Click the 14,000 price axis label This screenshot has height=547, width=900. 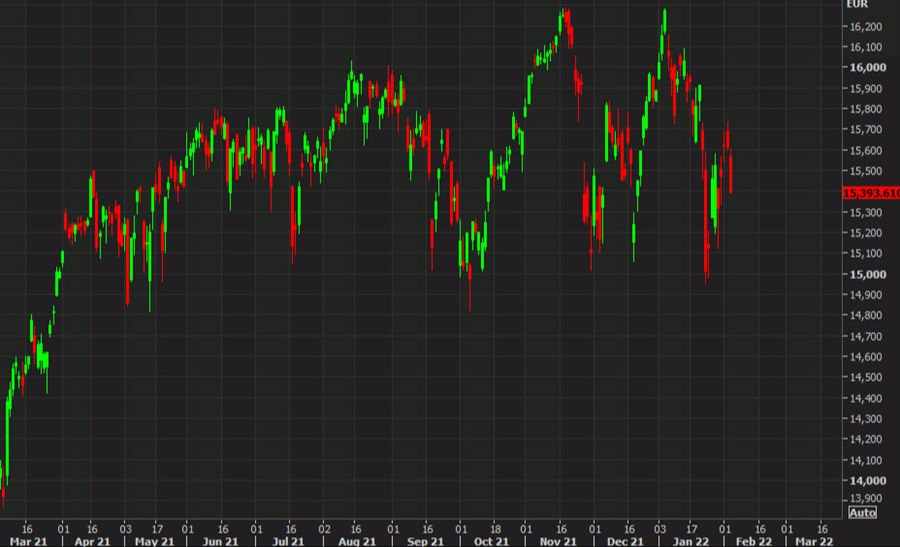pyautogui.click(x=867, y=480)
